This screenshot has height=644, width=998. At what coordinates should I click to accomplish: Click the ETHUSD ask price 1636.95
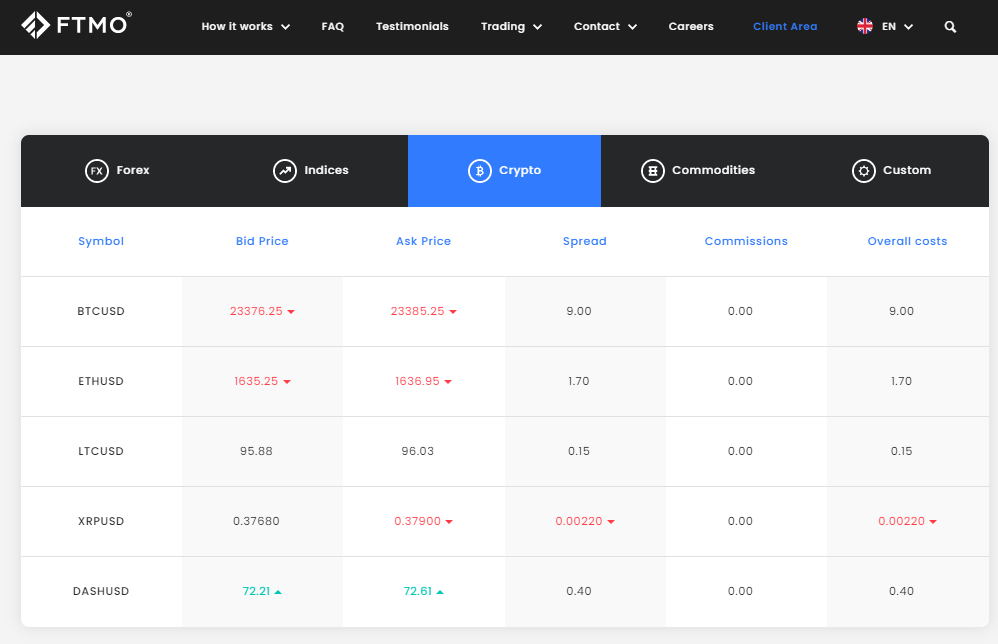(x=418, y=381)
